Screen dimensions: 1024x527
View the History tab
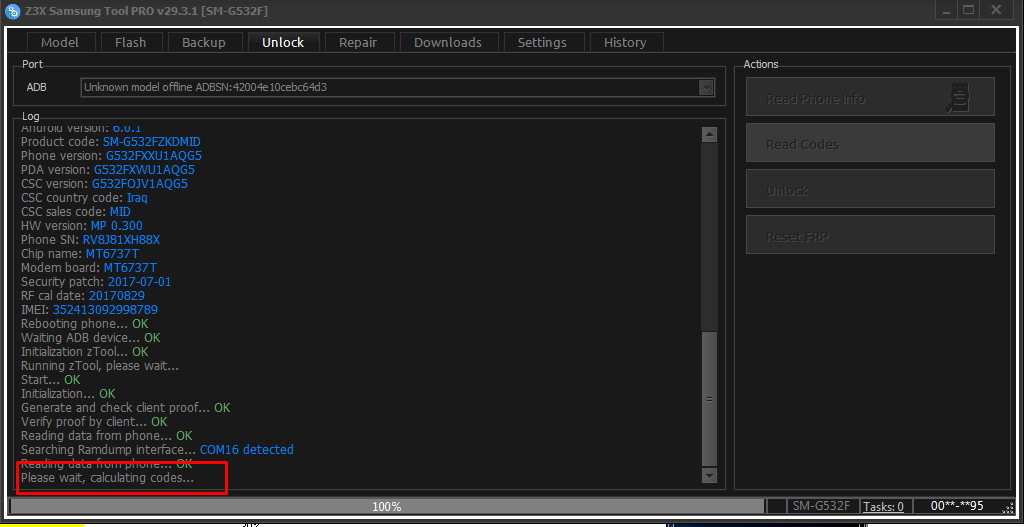(x=625, y=42)
